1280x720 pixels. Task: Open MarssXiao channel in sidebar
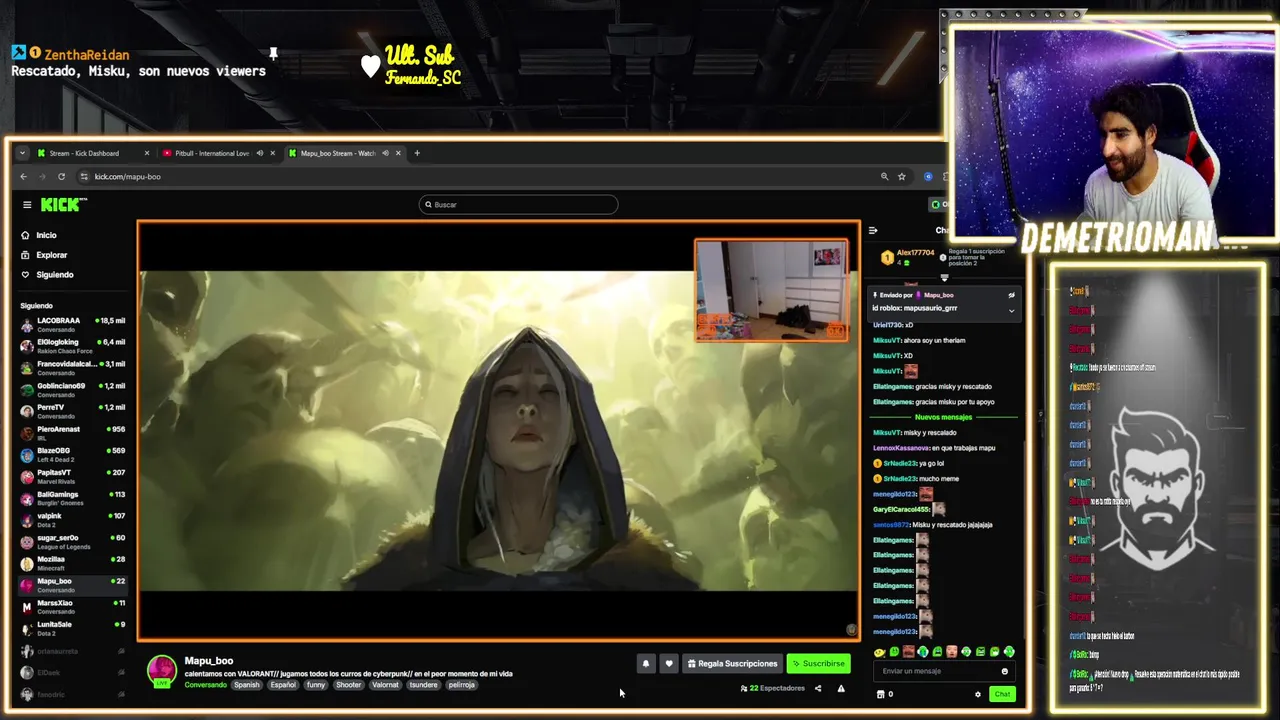pyautogui.click(x=72, y=607)
